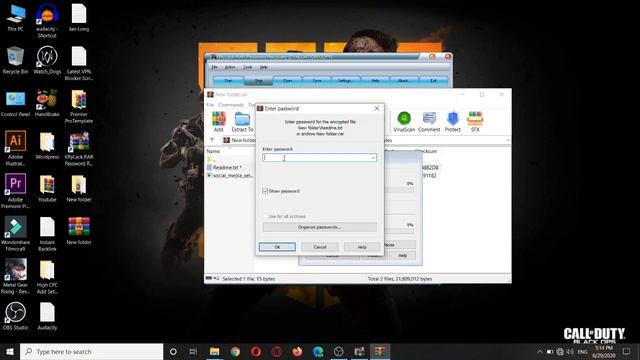Open the notification center icon
The width and height of the screenshot is (640, 360).
(x=627, y=351)
